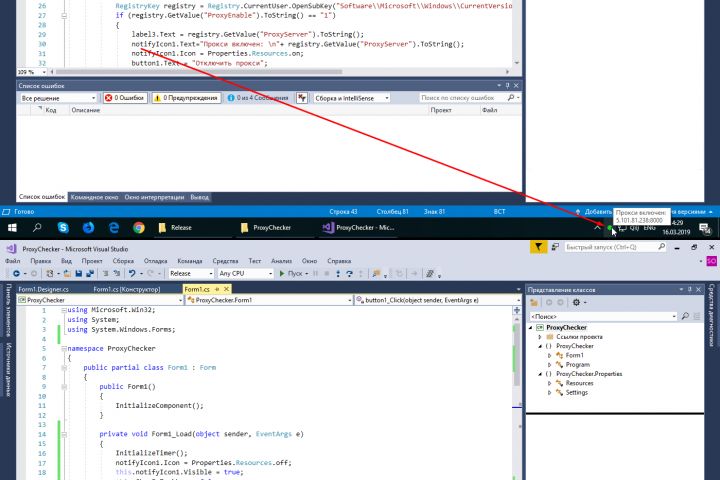Click the green proxy status tray icon
Viewport: 720px width, 480px height.
pyautogui.click(x=609, y=228)
